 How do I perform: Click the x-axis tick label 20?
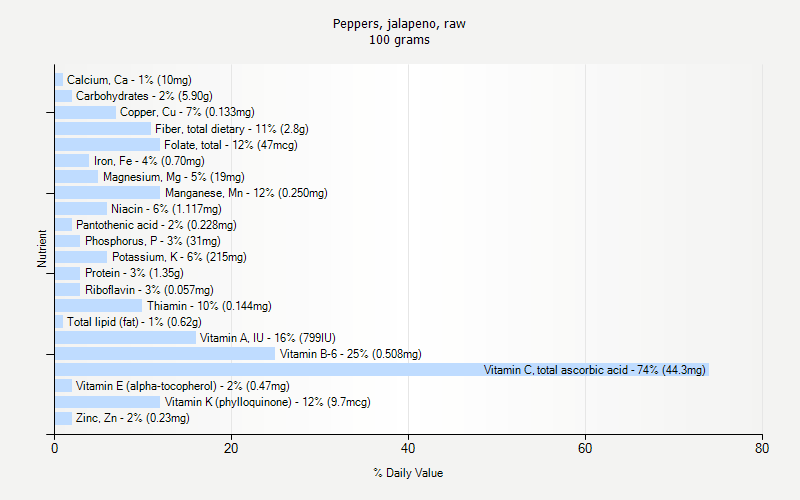point(231,448)
